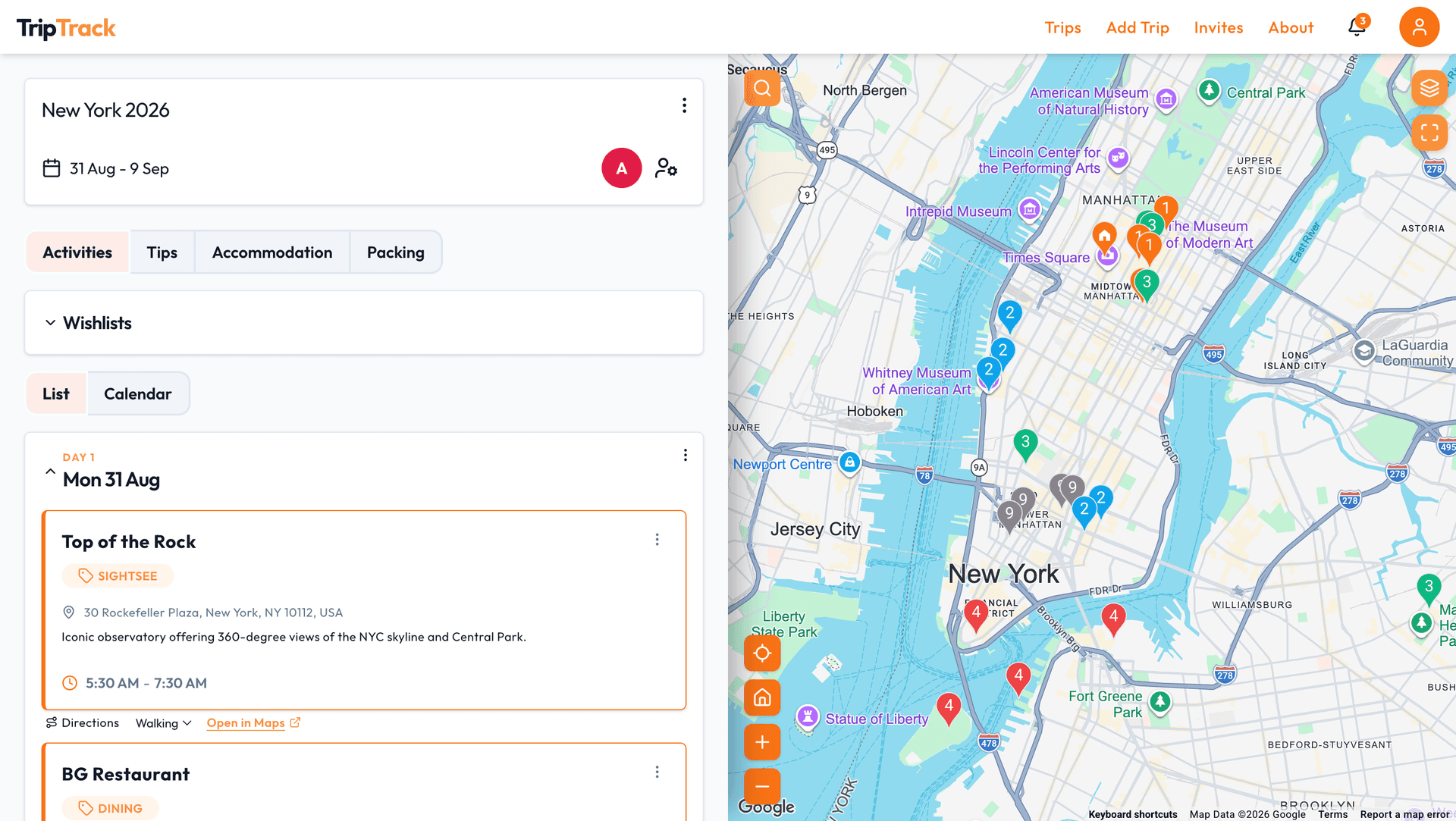This screenshot has height=821, width=1456.
Task: Open the Walking travel mode dropdown
Action: pyautogui.click(x=163, y=723)
